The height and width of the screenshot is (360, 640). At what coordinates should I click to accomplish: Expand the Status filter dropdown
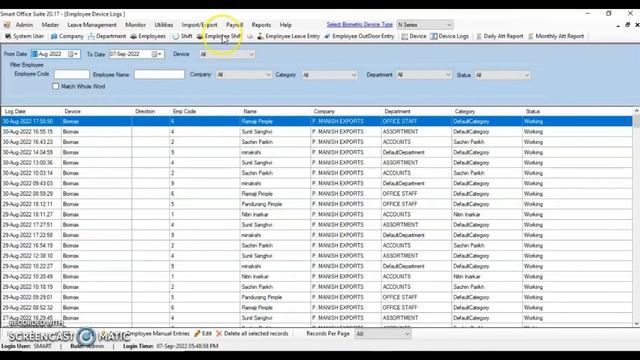pyautogui.click(x=527, y=75)
